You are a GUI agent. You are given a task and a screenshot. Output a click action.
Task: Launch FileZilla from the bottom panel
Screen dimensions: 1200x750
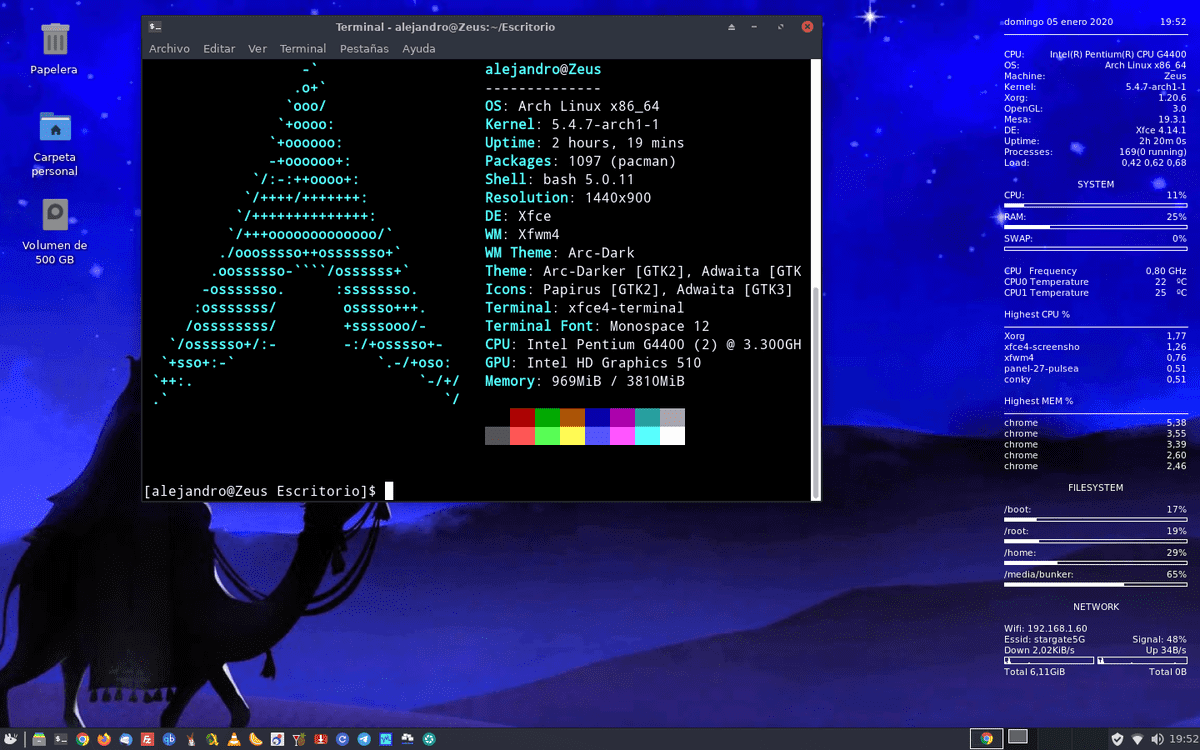tap(147, 739)
